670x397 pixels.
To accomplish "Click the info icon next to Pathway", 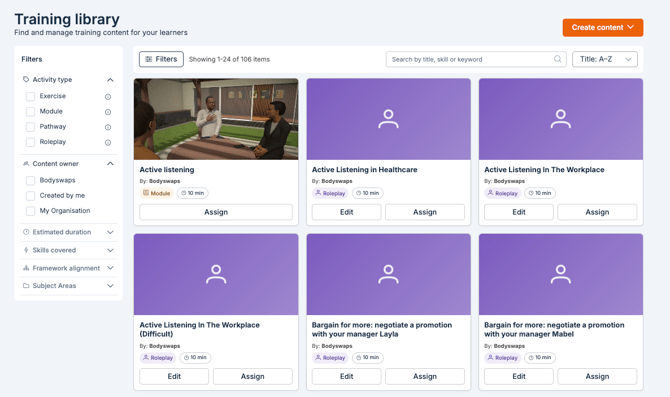I will coord(108,127).
